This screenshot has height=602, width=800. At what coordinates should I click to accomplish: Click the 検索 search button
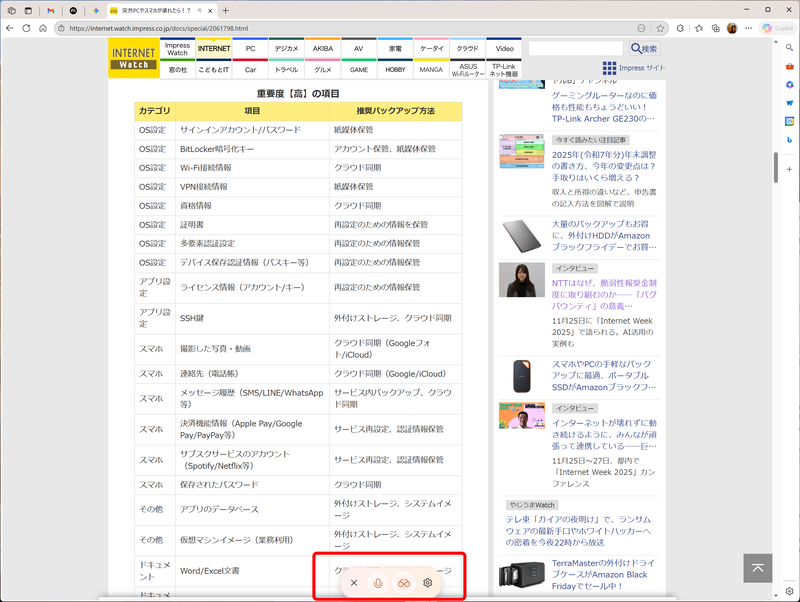coord(644,48)
